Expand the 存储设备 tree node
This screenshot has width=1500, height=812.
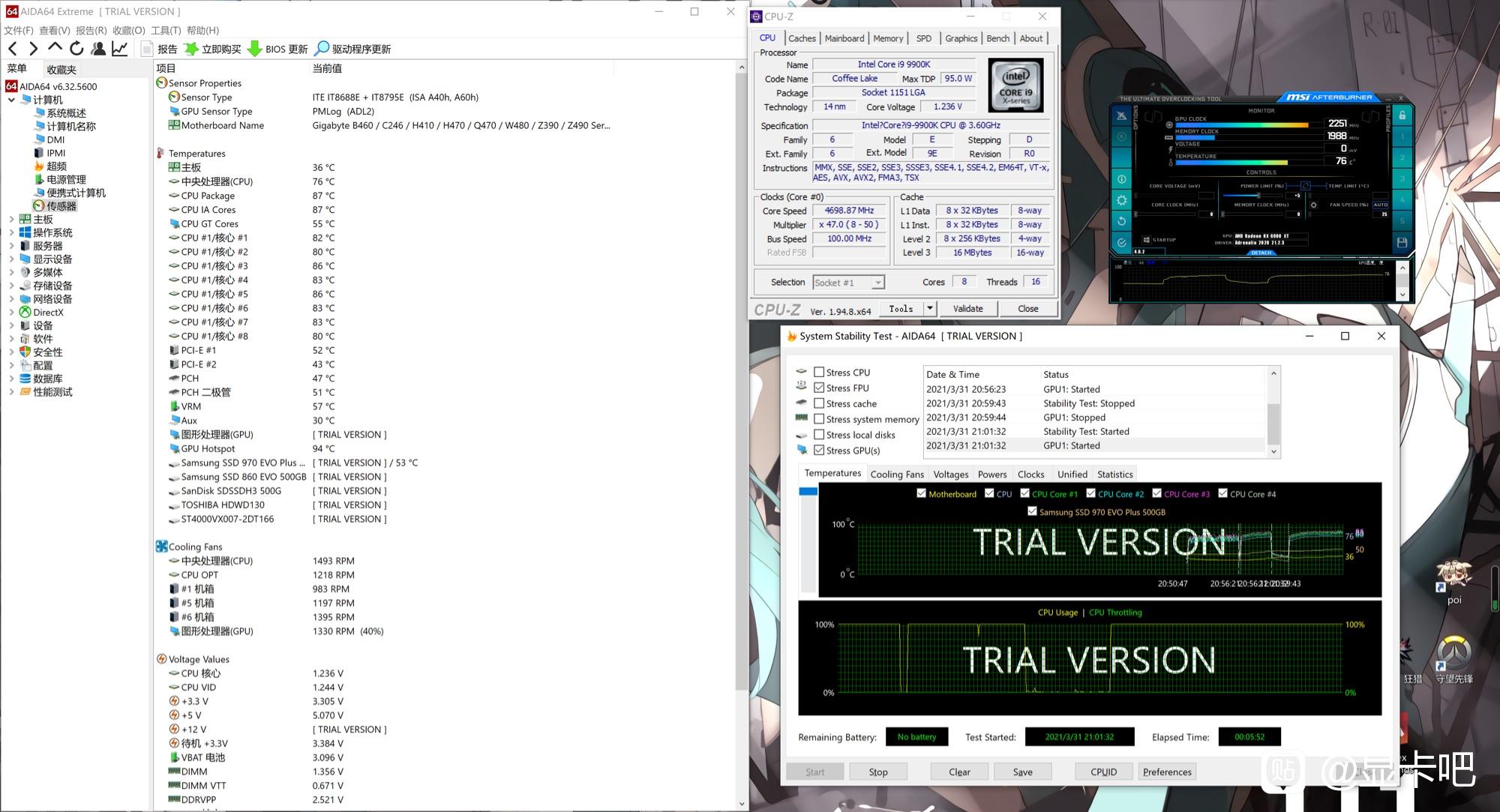point(11,286)
